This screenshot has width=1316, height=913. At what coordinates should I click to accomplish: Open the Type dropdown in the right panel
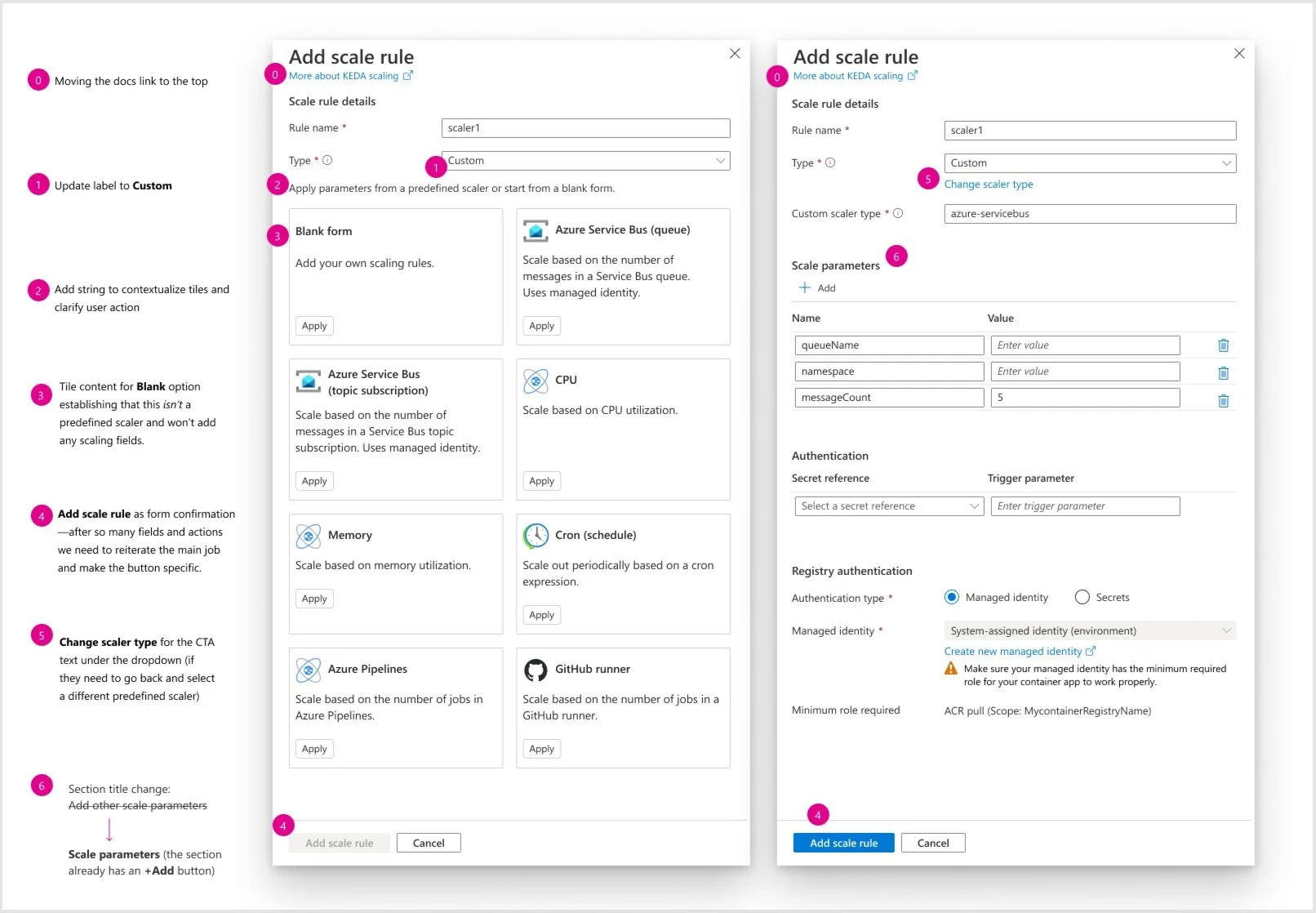[x=1090, y=163]
